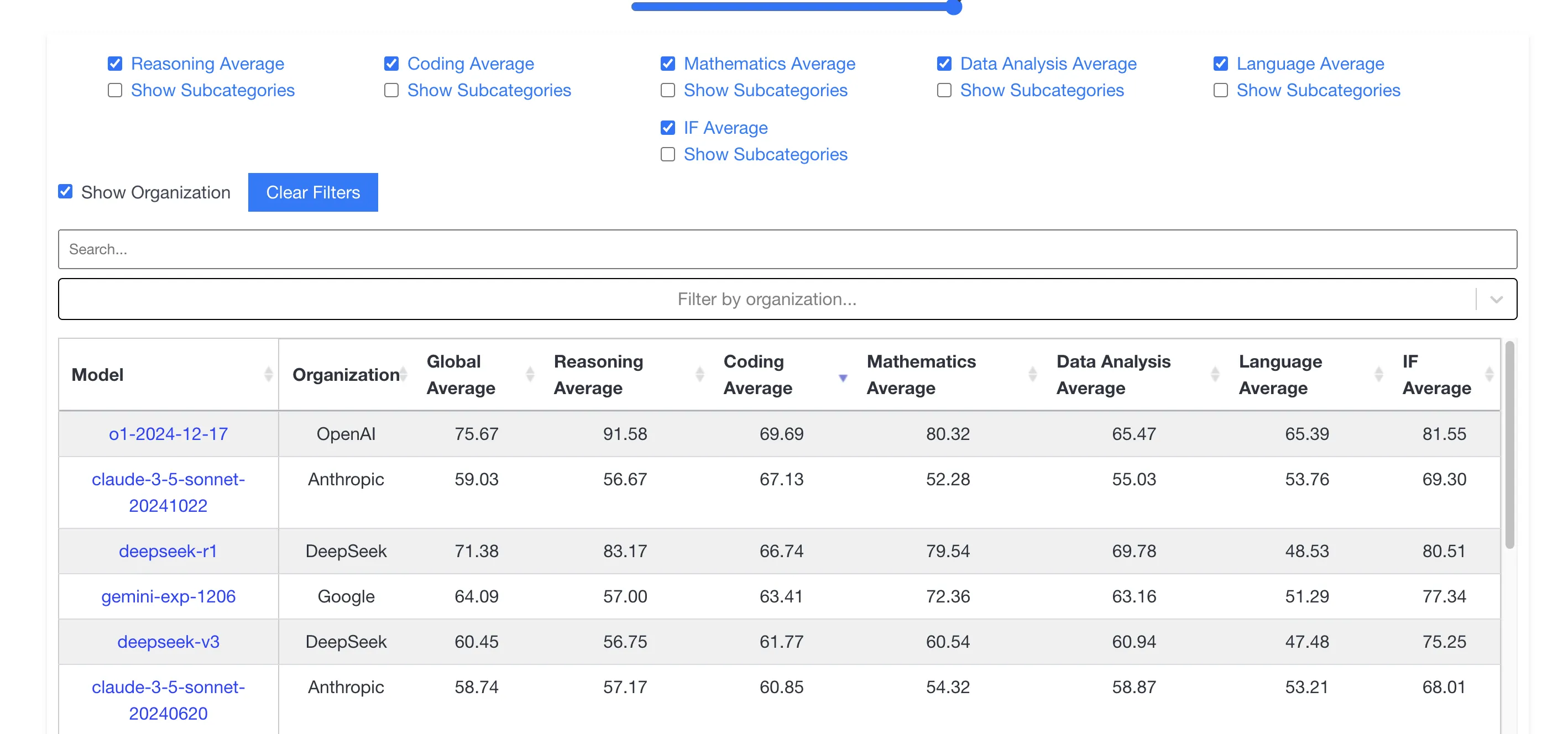This screenshot has width=1568, height=734.
Task: Select o1 Reasoning Average value 91.58
Action: tap(625, 434)
